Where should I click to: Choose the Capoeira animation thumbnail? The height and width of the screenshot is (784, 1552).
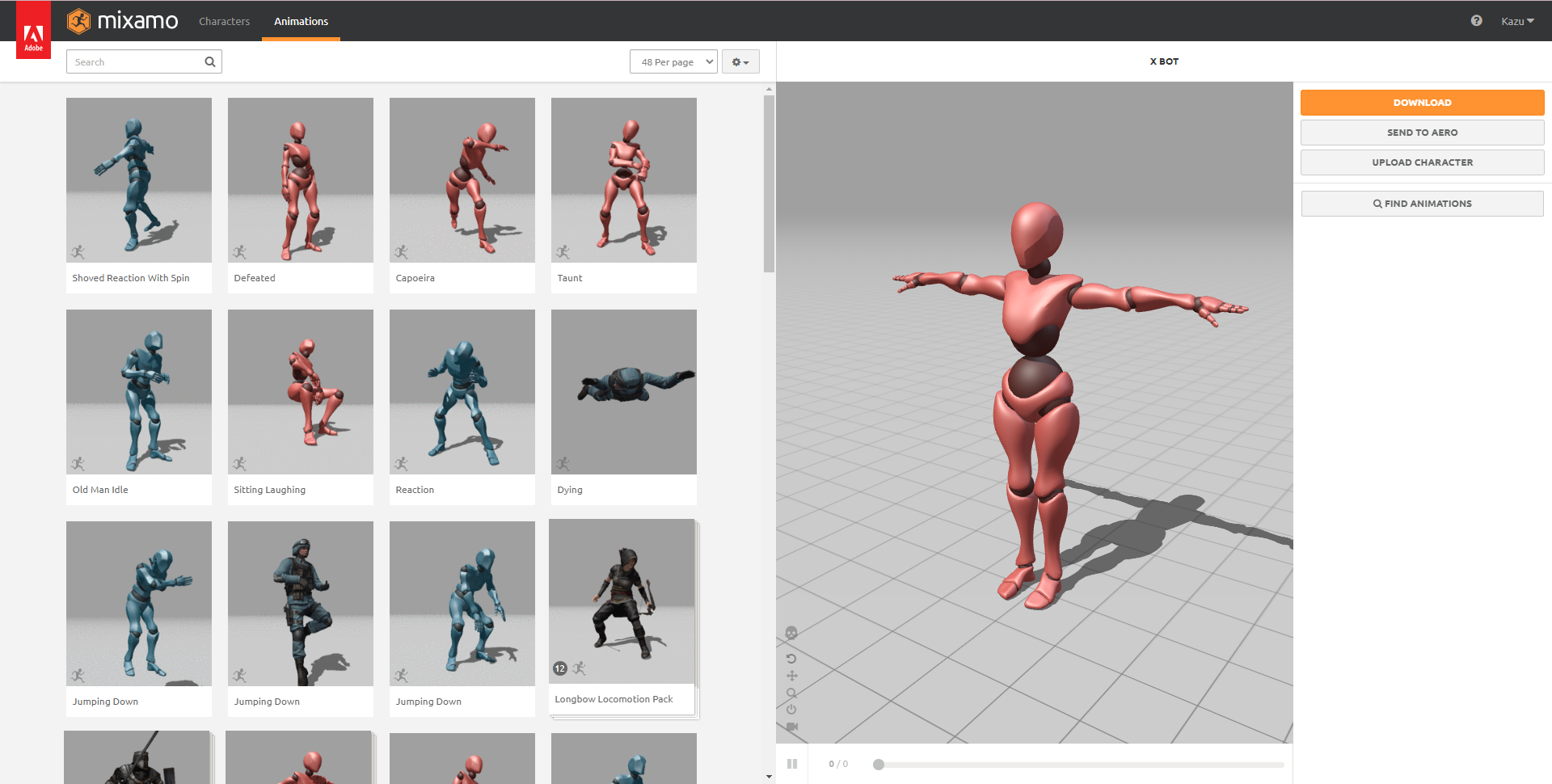462,180
